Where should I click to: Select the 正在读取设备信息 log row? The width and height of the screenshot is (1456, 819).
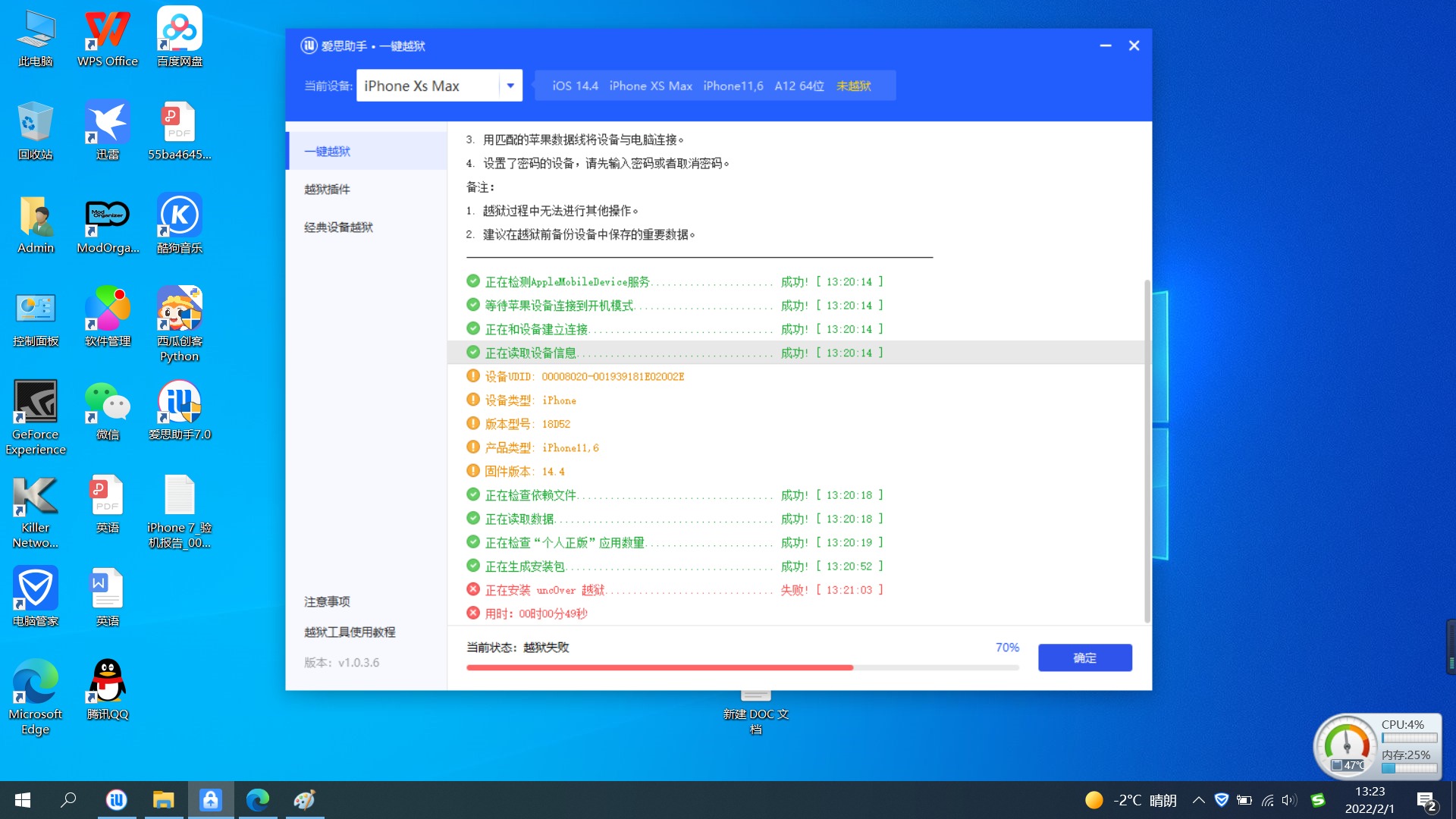796,353
